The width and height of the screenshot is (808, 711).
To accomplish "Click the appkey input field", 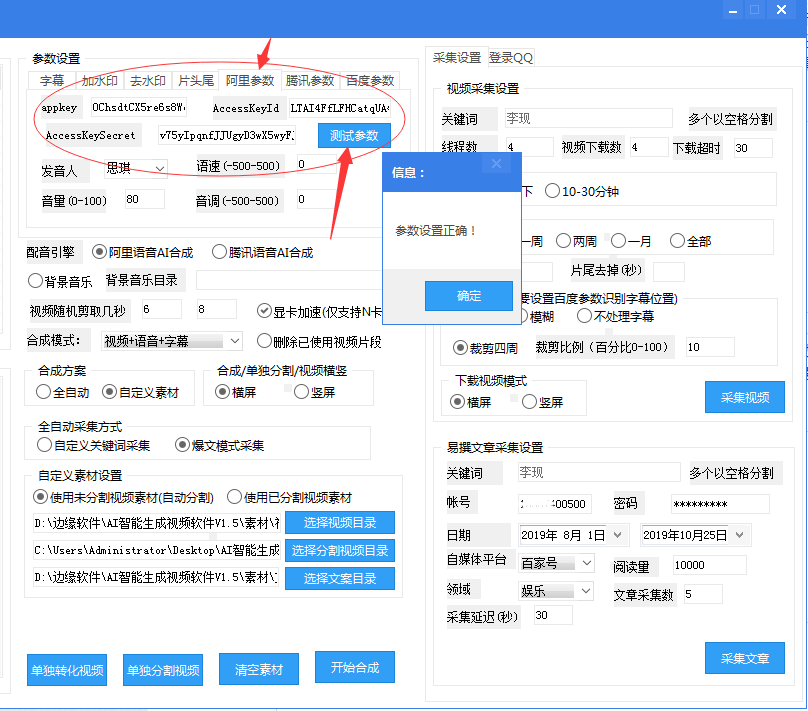I will pos(139,107).
